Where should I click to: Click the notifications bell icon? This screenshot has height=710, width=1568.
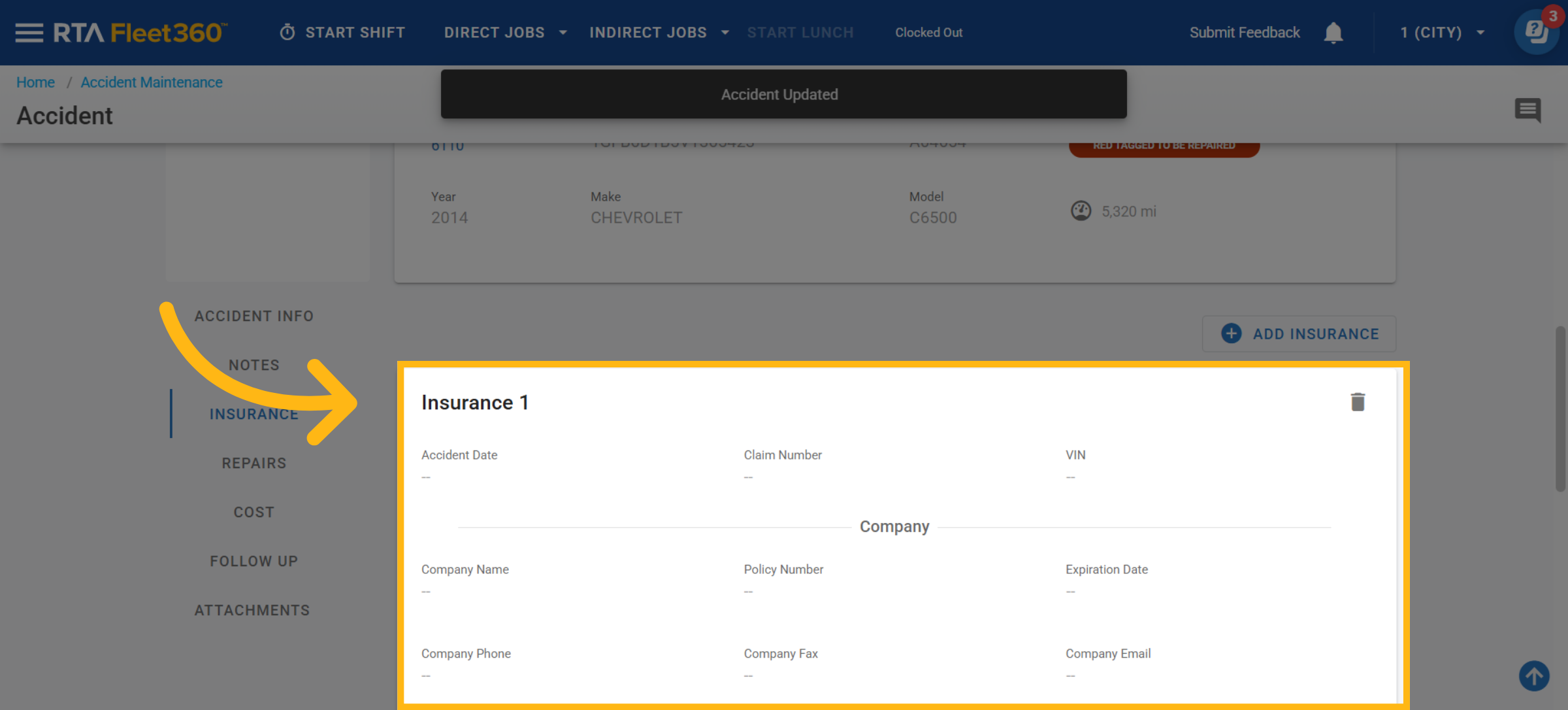click(x=1333, y=33)
